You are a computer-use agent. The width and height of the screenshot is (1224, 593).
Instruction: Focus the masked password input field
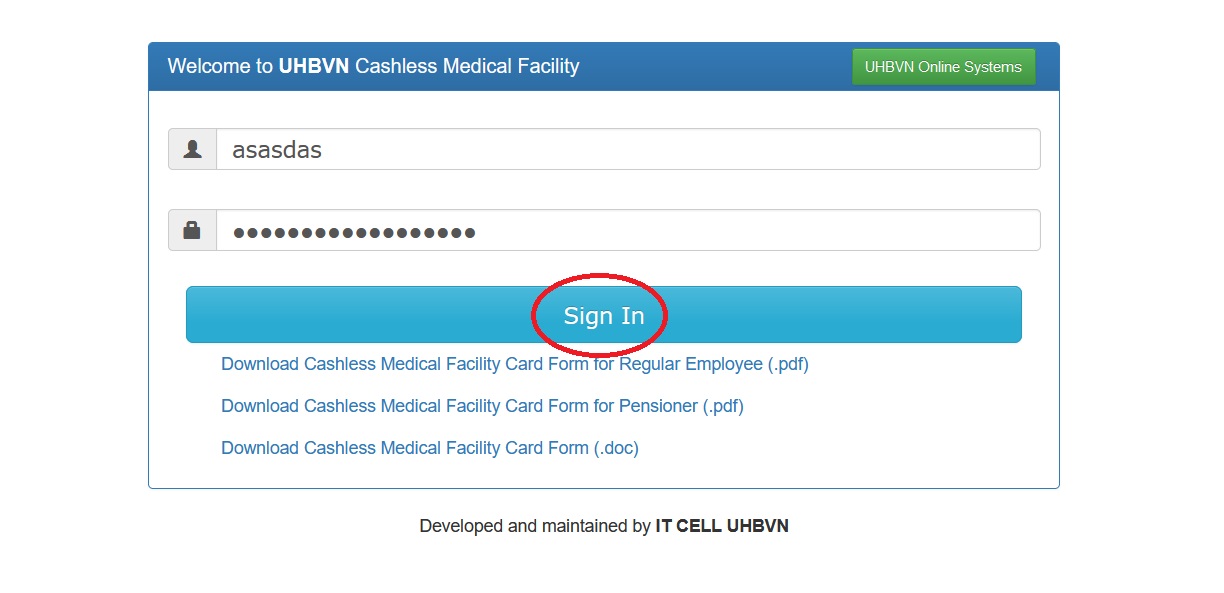pyautogui.click(x=628, y=230)
